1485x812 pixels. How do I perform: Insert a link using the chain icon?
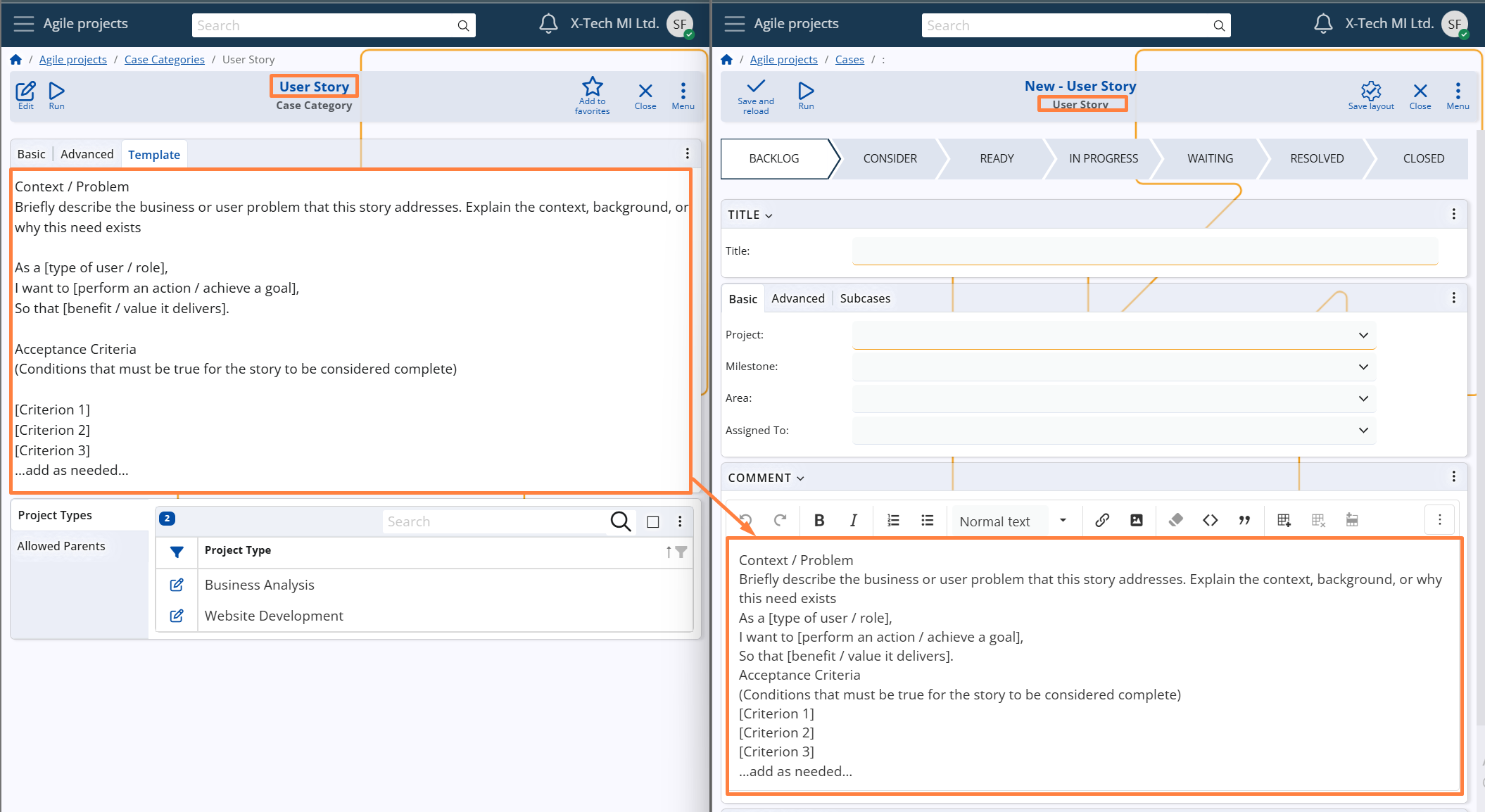pos(1102,521)
